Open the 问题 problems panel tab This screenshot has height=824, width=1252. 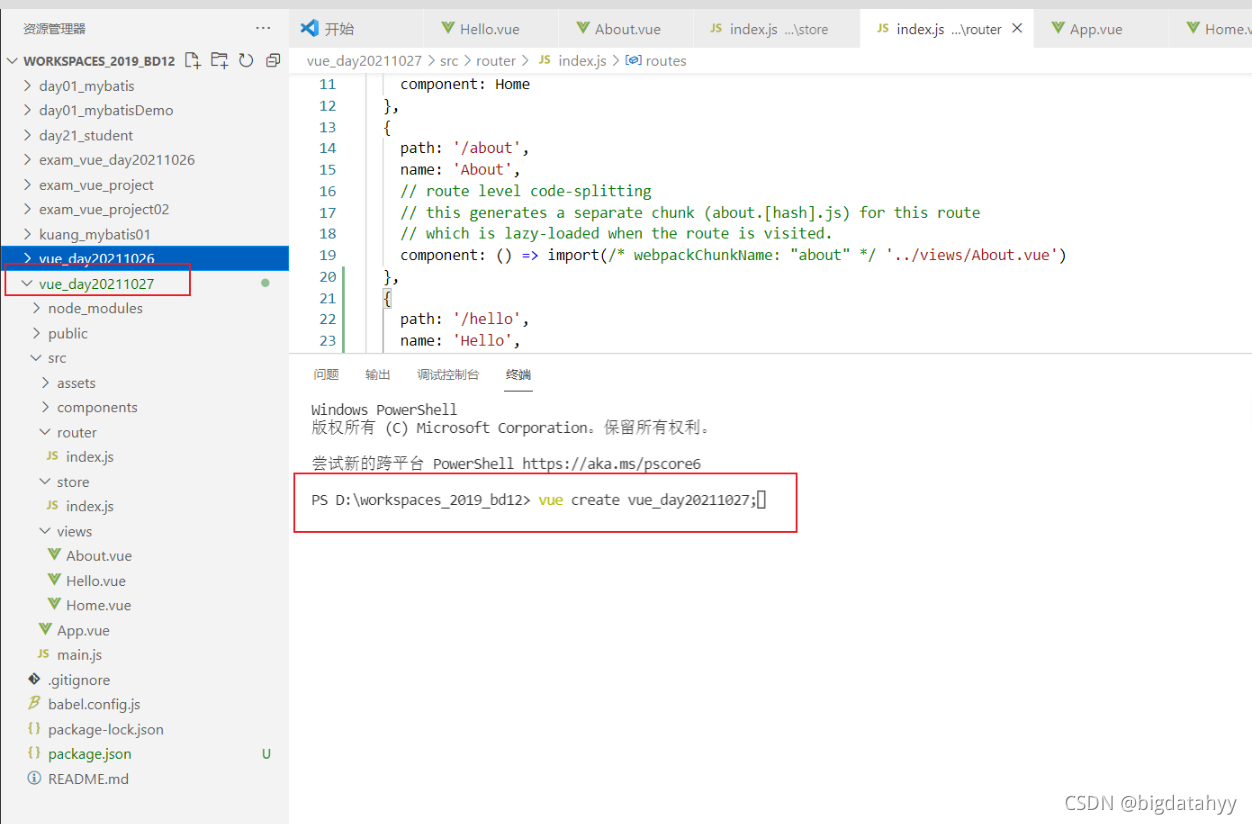coord(326,375)
